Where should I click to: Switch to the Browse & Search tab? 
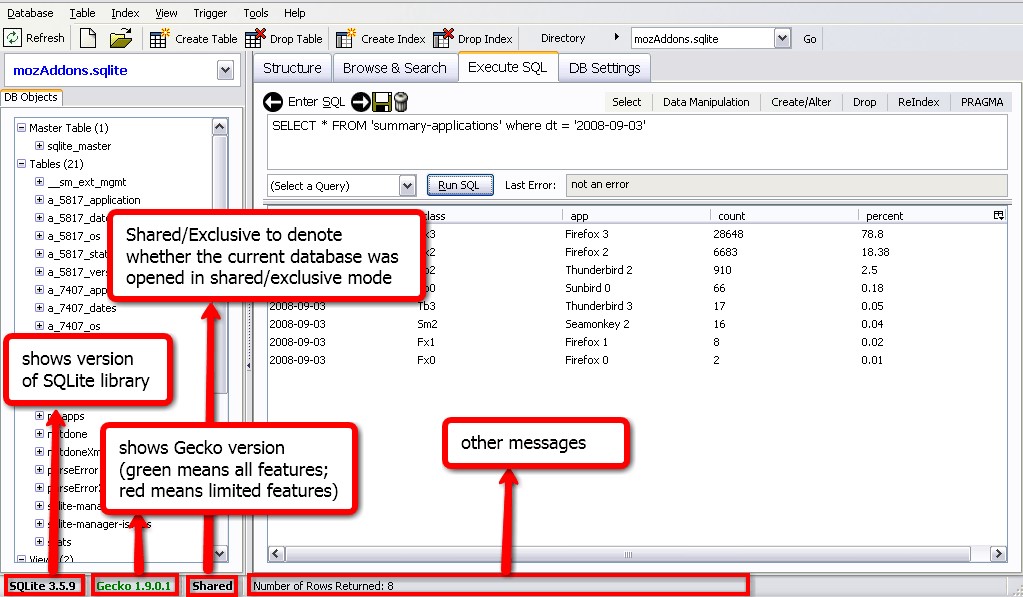(394, 68)
